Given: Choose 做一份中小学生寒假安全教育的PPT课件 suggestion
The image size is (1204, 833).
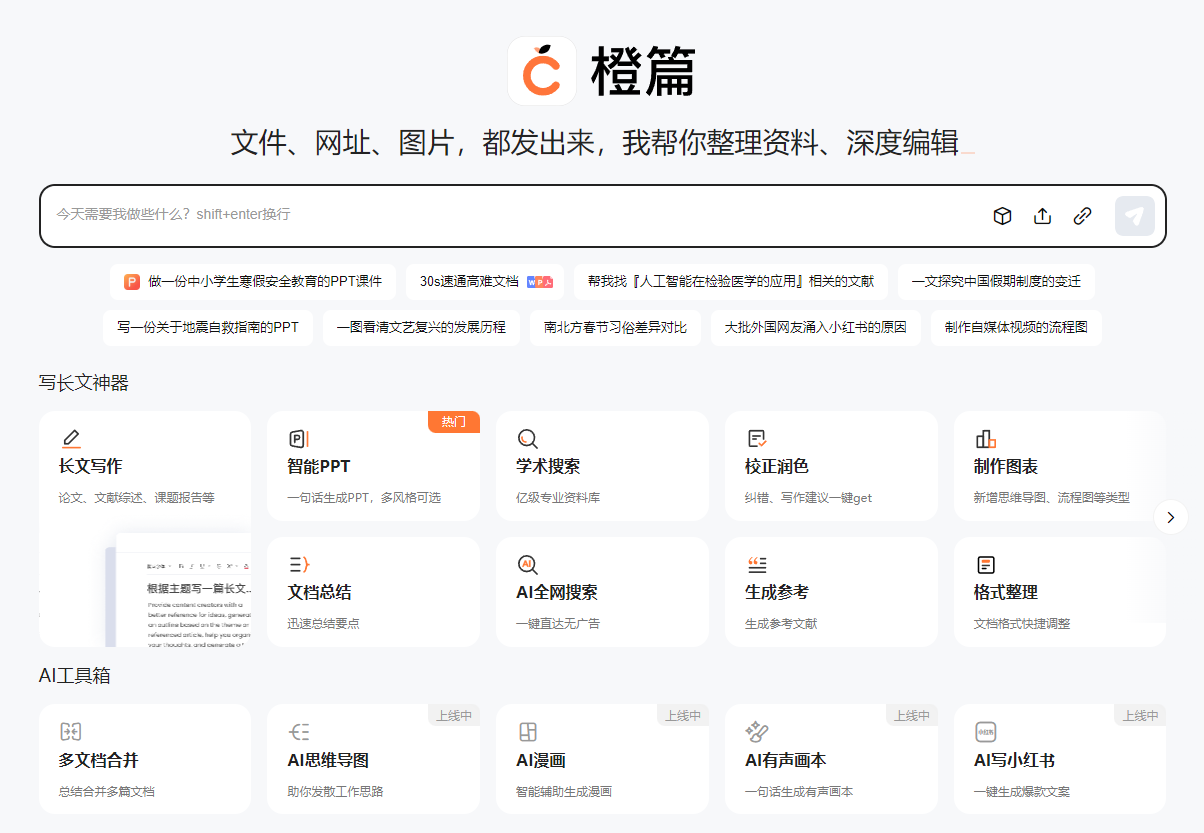Looking at the screenshot, I should coord(253,282).
